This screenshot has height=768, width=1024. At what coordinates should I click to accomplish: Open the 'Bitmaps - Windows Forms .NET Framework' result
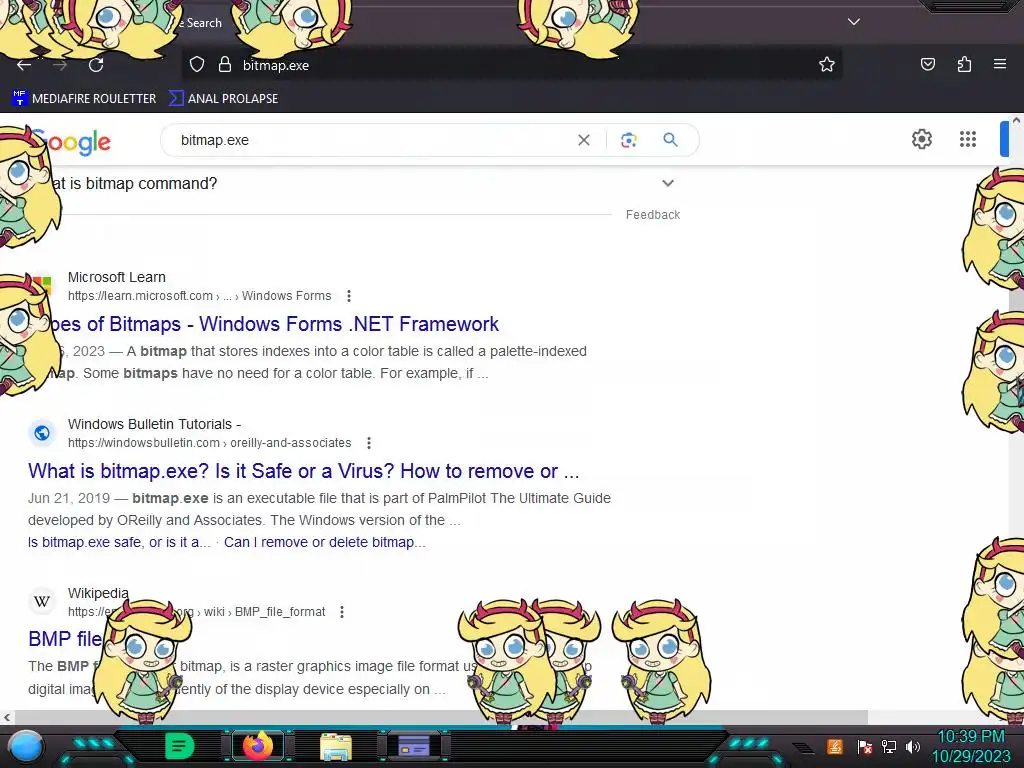coord(274,324)
